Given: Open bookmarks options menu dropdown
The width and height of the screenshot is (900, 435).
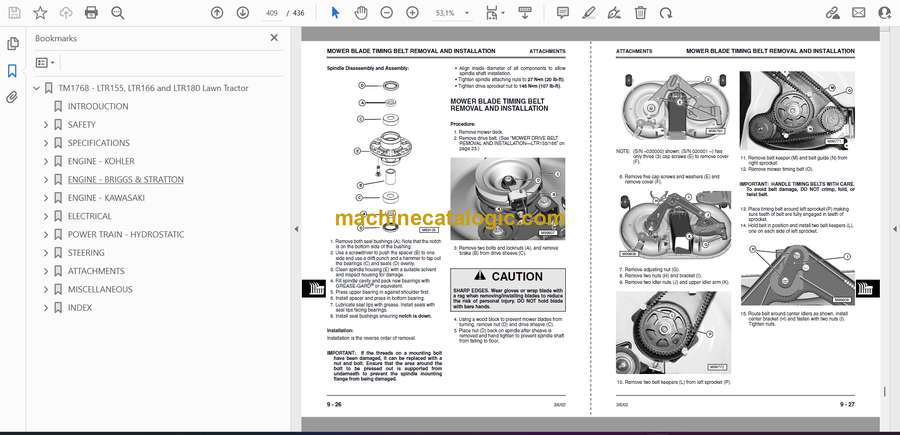Looking at the screenshot, I should [45, 63].
